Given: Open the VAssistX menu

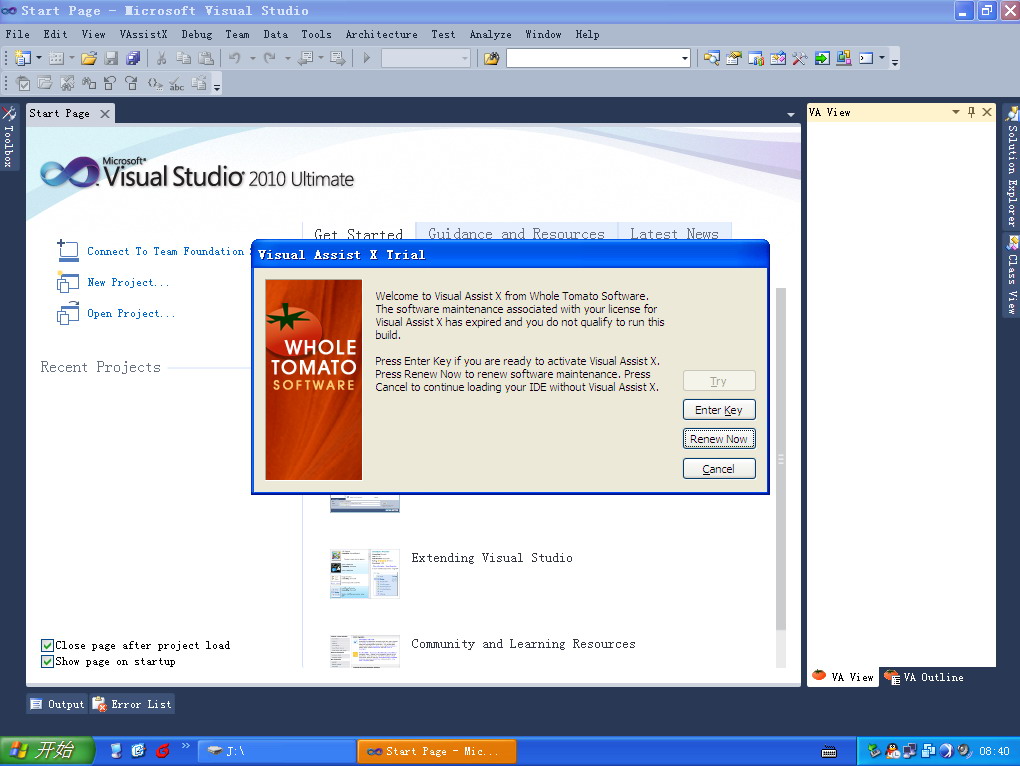Looking at the screenshot, I should point(143,34).
